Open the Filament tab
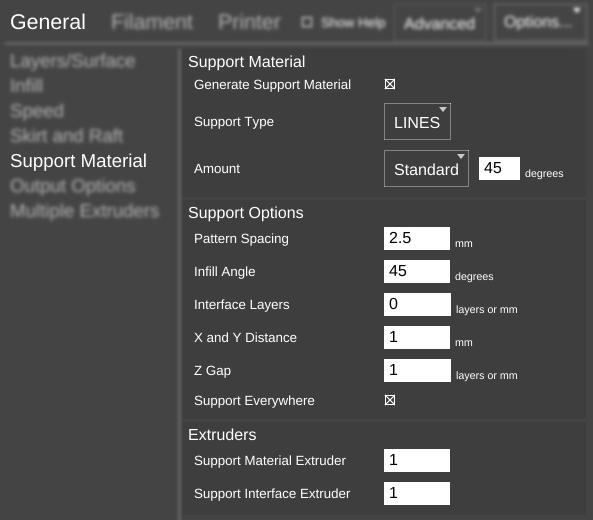Screen dimensions: 593x520 pos(152,22)
